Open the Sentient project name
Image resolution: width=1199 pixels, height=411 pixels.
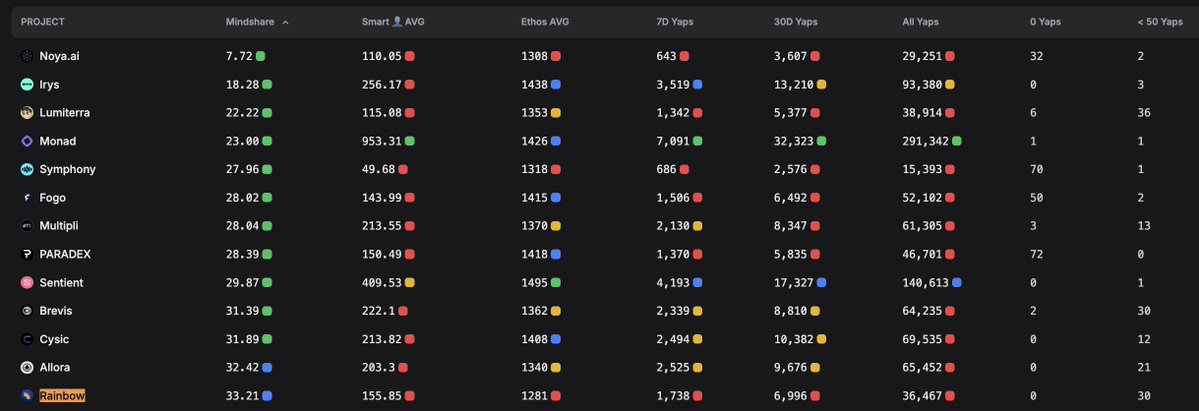coord(61,282)
